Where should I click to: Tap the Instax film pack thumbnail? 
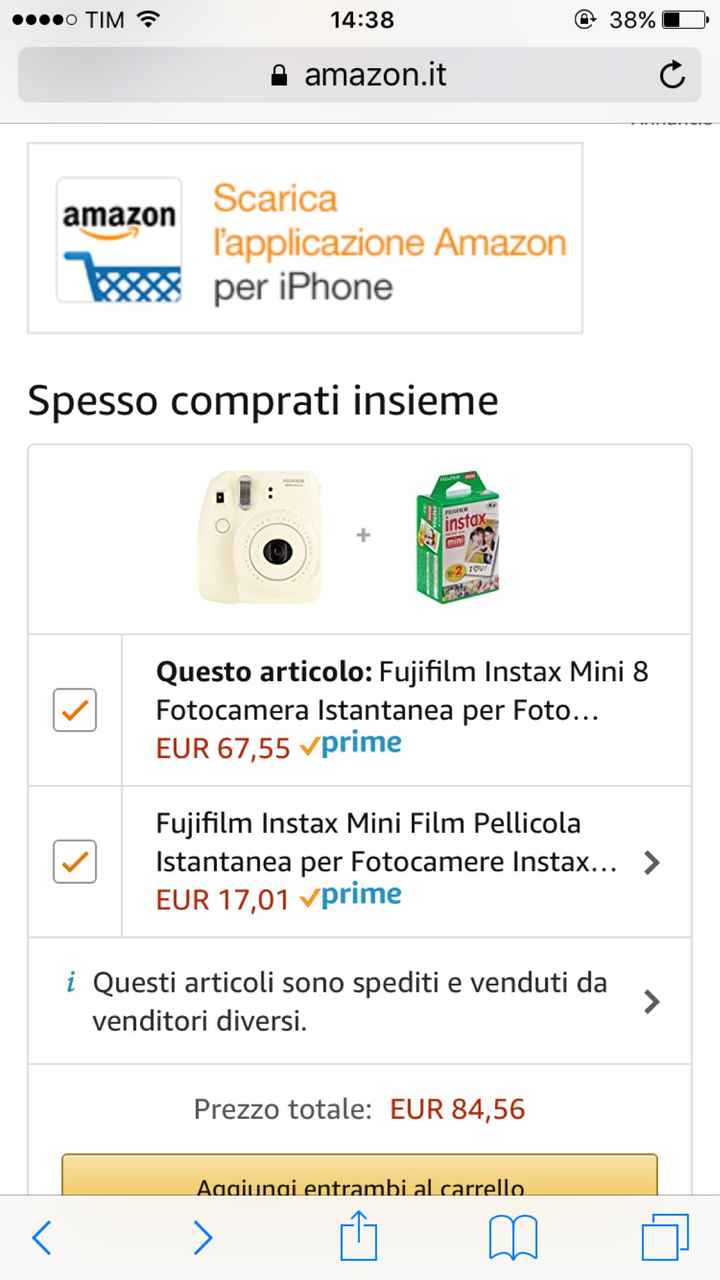459,537
